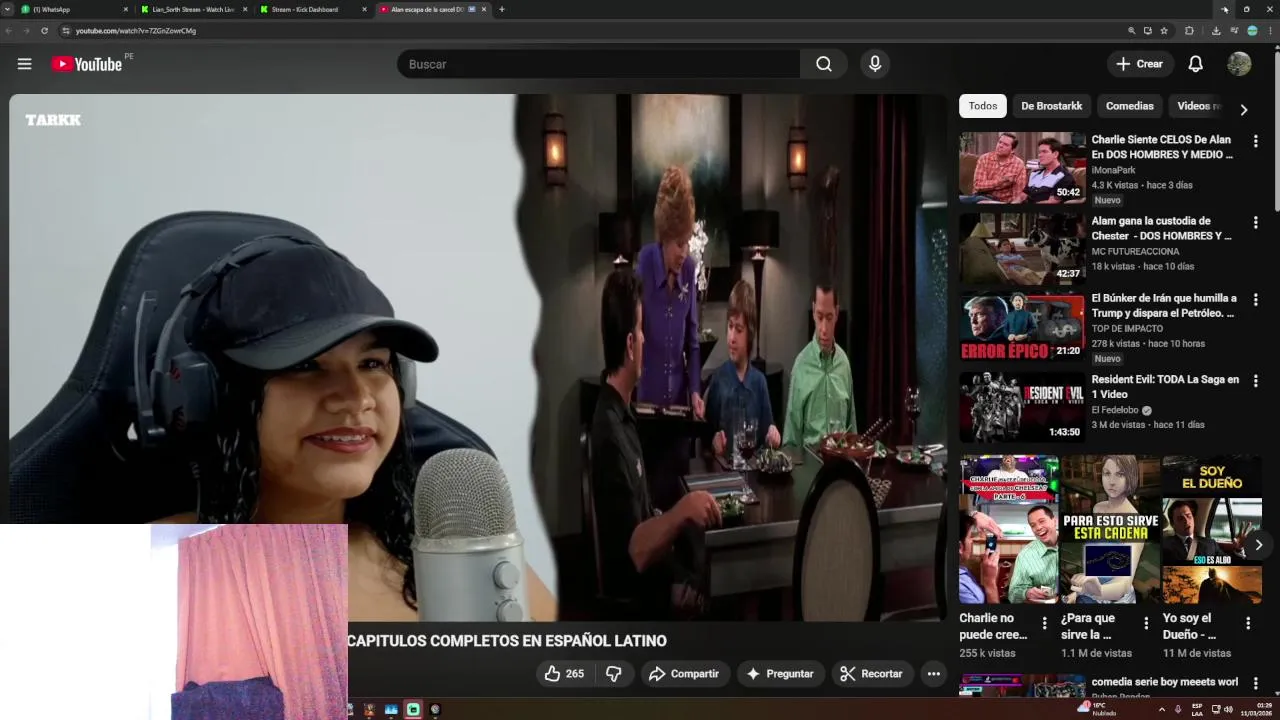Open the taskbar clock and date
The image size is (1280, 720).
click(x=1256, y=709)
